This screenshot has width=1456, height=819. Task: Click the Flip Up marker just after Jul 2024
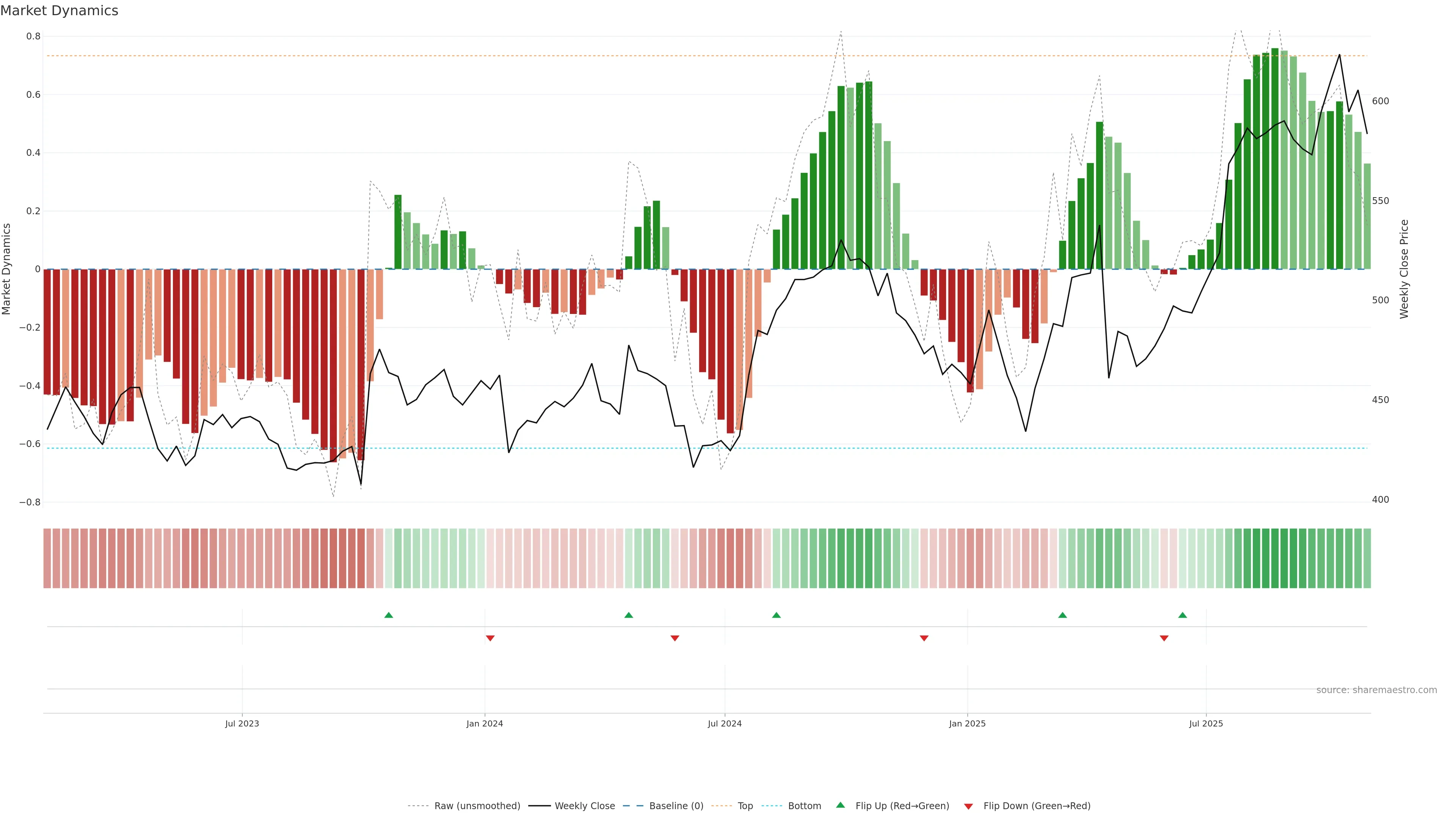[x=776, y=615]
